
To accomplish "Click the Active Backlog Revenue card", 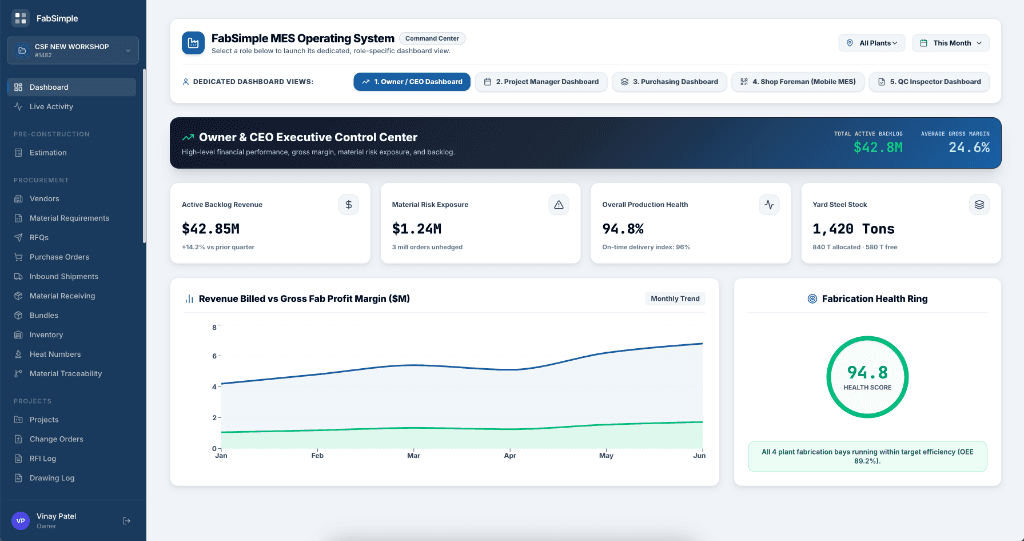I will coord(270,223).
